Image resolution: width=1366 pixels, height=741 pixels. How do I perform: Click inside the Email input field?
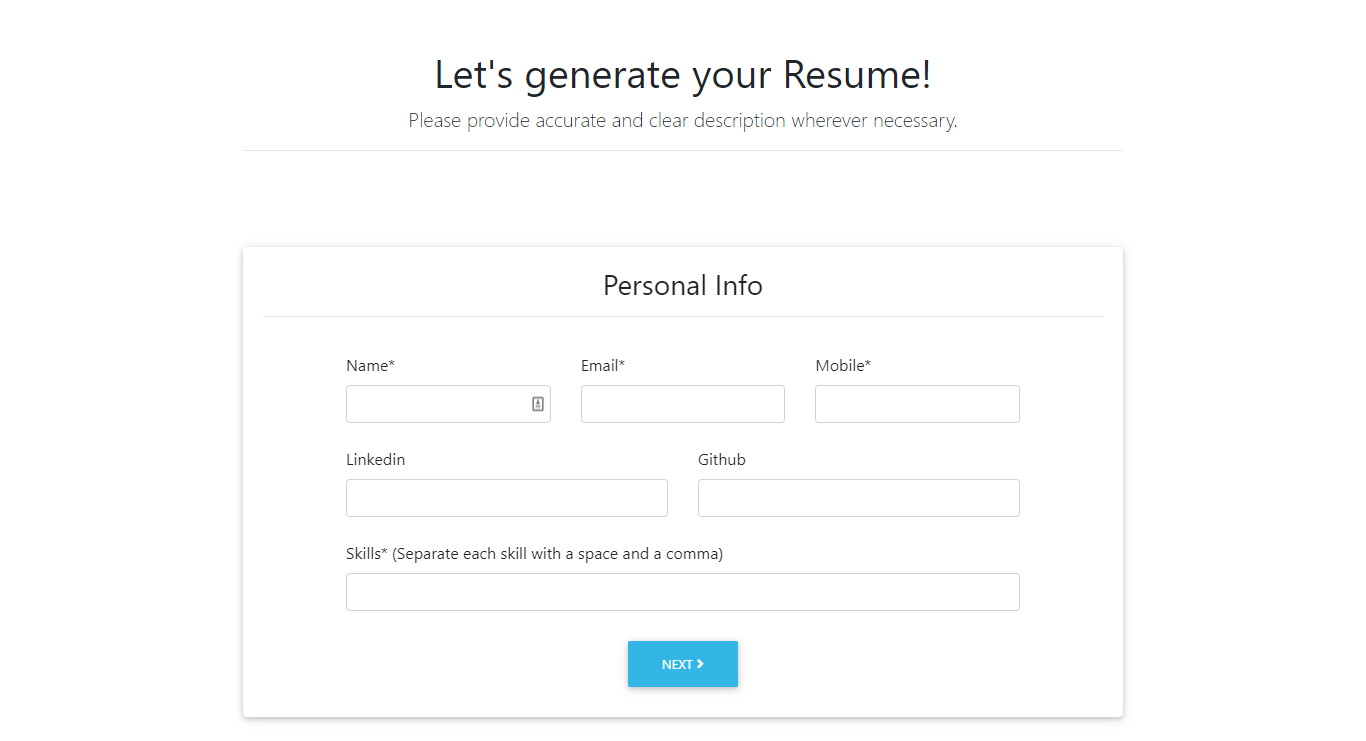point(682,403)
